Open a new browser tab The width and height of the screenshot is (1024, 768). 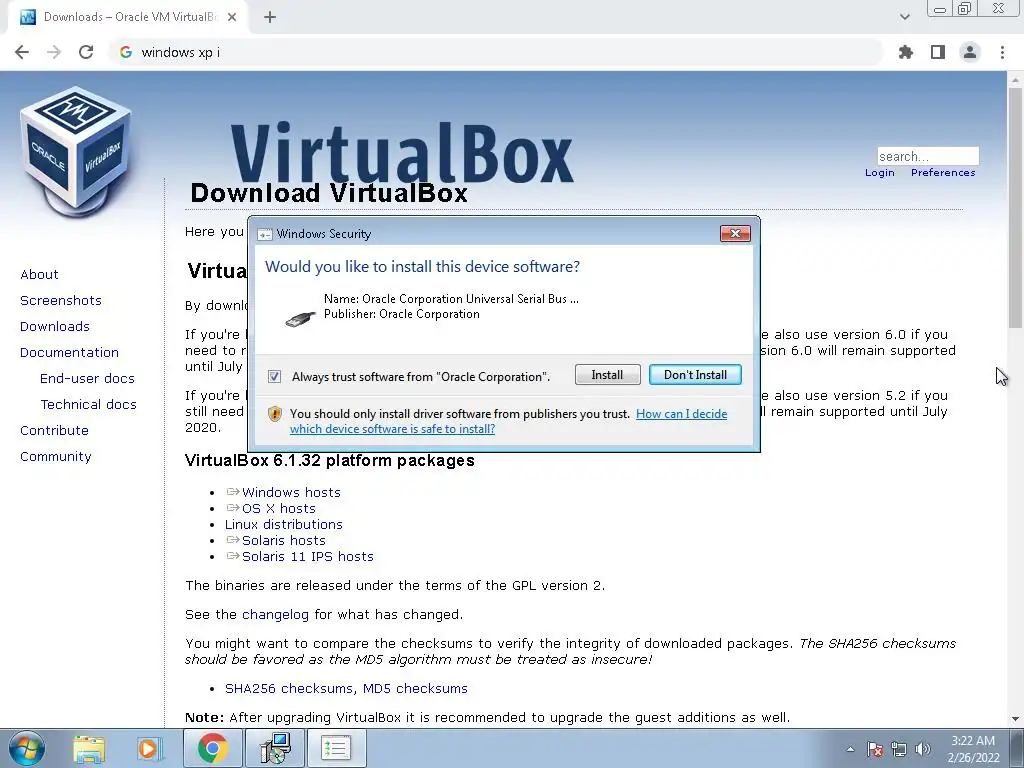[x=270, y=18]
